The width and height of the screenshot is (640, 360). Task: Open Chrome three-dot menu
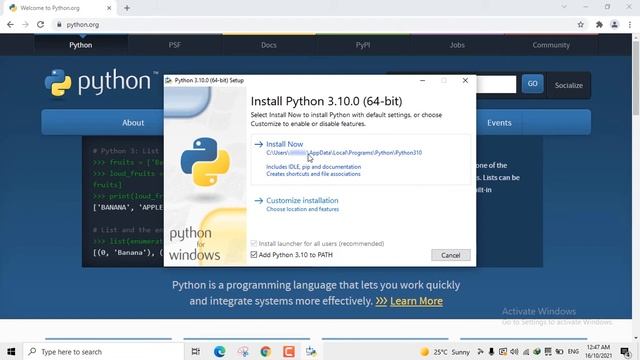pyautogui.click(x=630, y=24)
